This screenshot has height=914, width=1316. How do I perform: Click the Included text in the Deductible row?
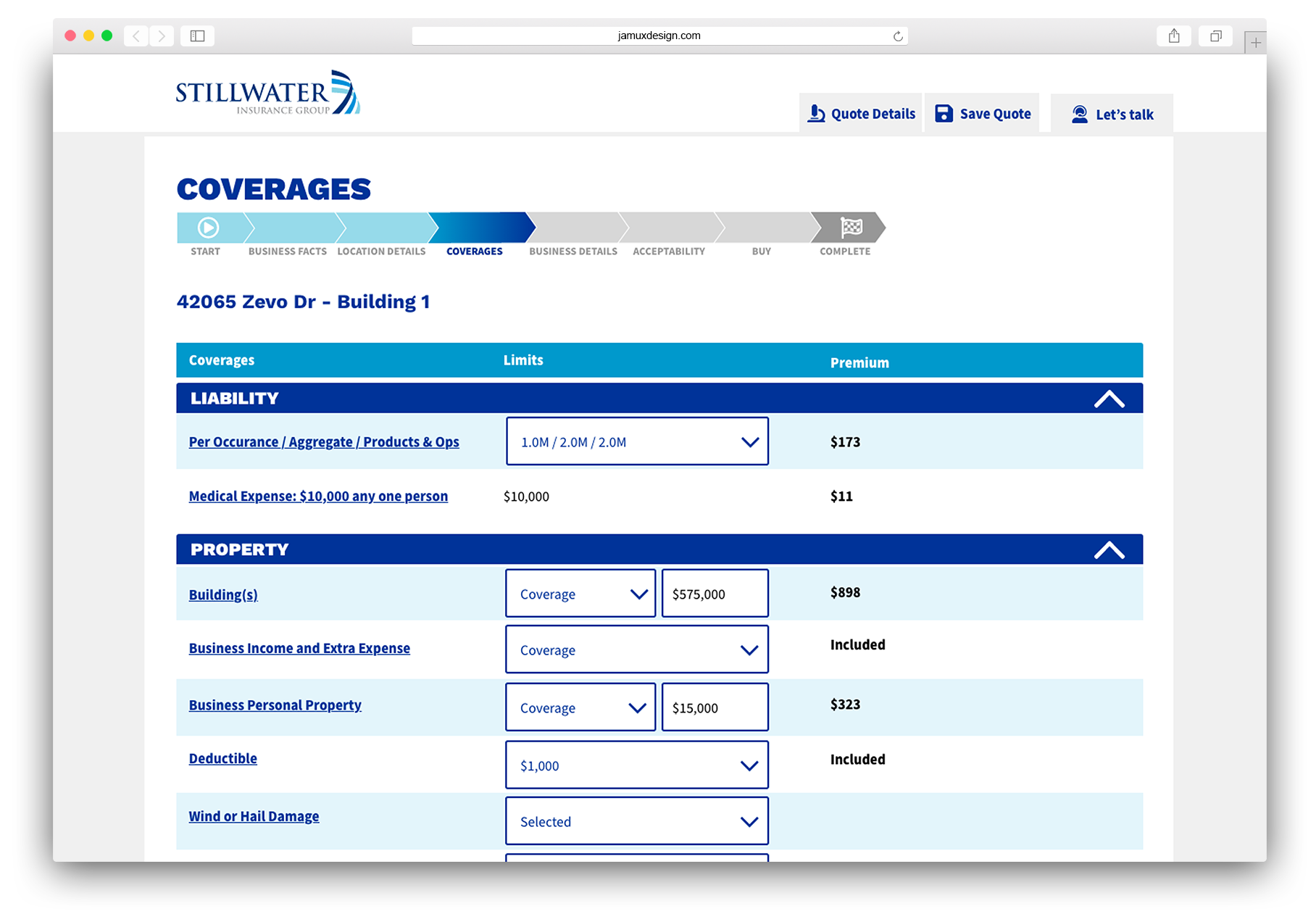click(857, 760)
